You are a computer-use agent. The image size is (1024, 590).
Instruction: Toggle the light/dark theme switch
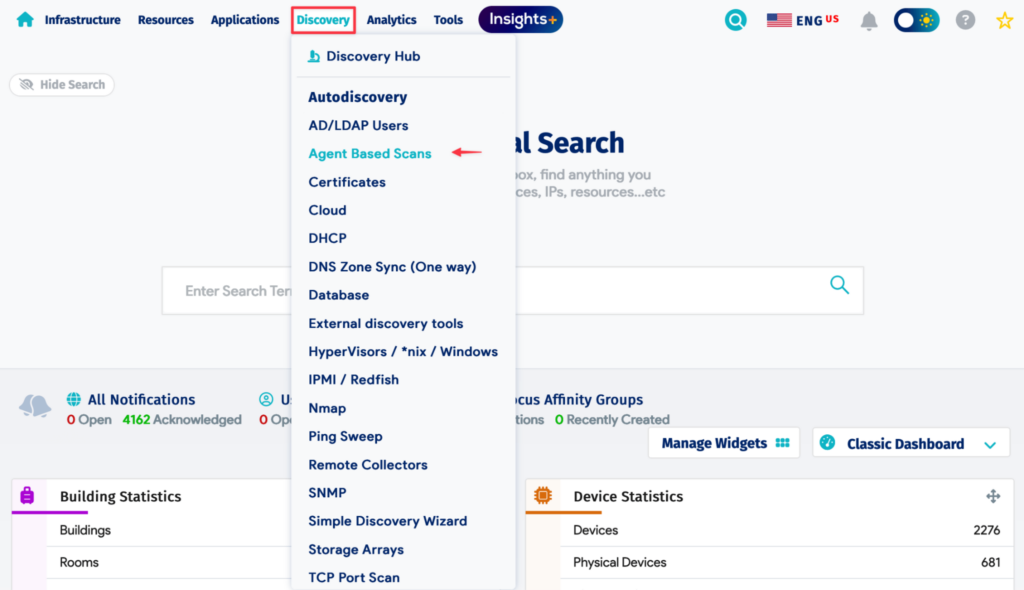[916, 20]
